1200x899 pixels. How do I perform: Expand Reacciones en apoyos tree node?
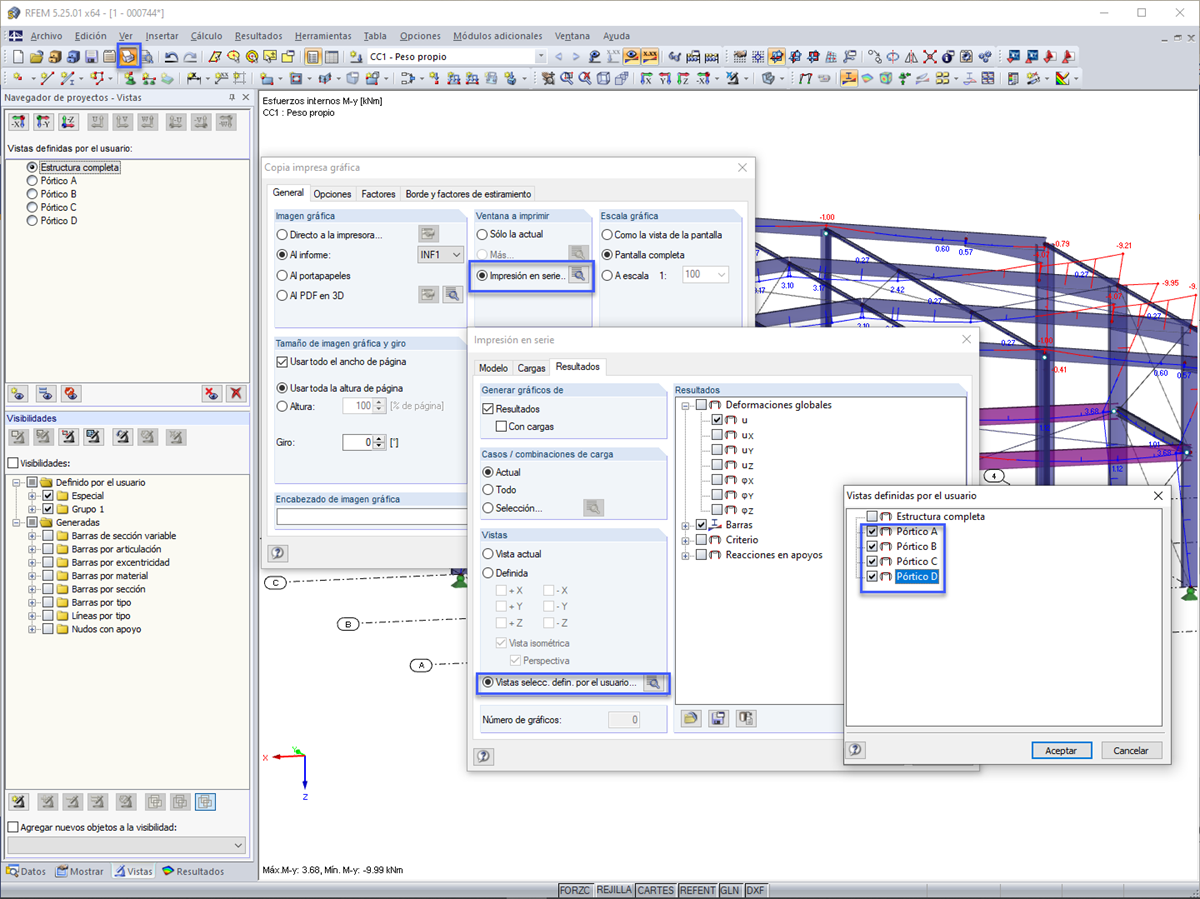click(x=686, y=555)
